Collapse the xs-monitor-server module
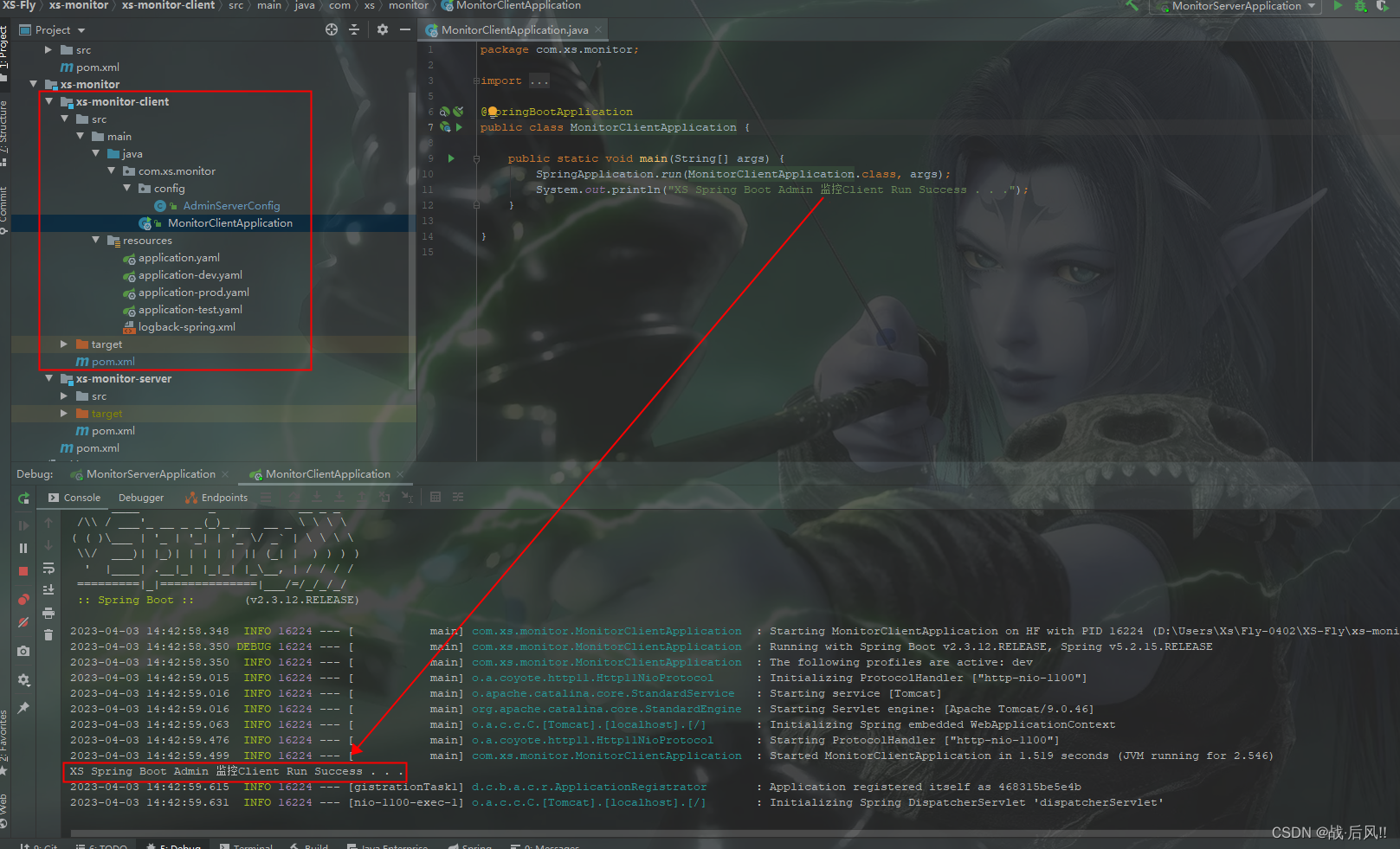Viewport: 1400px width, 849px height. (49, 378)
